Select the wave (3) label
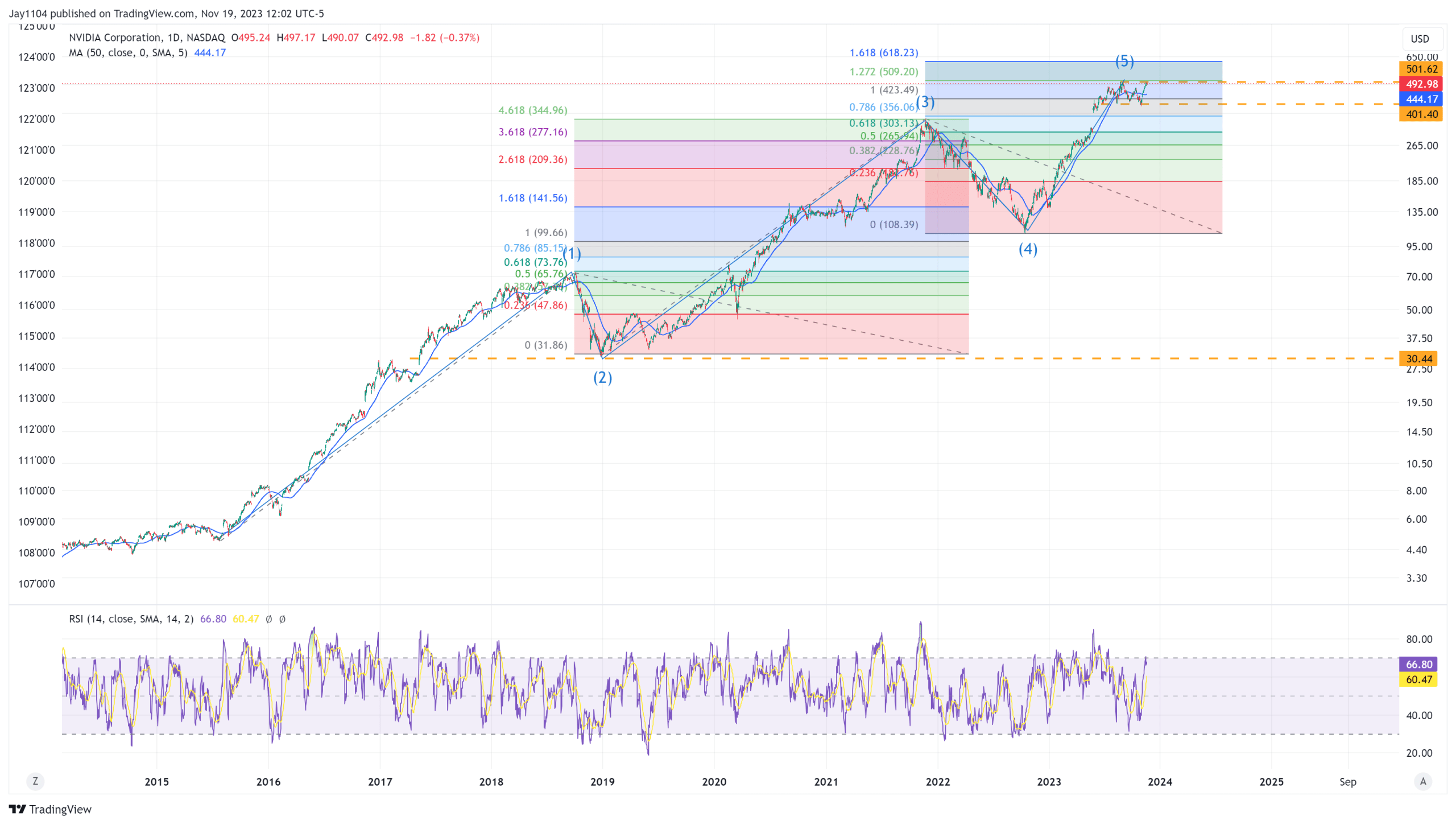This screenshot has width=1456, height=825. pyautogui.click(x=925, y=102)
